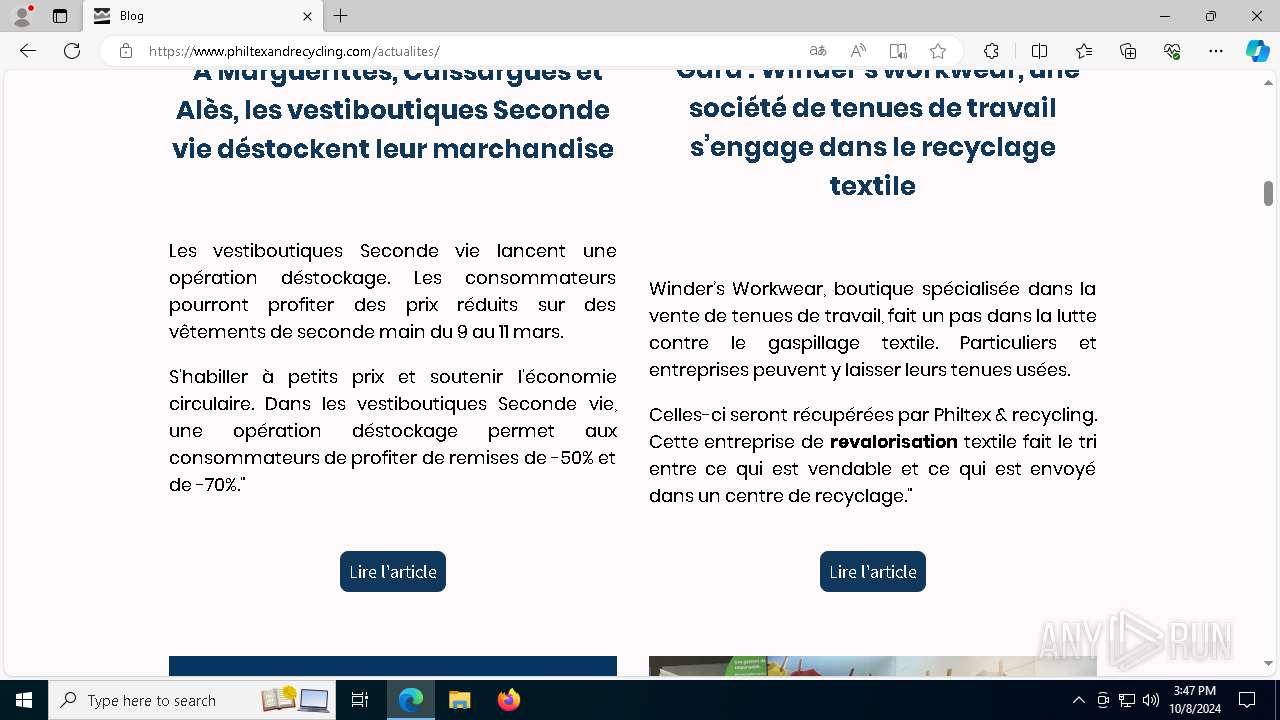Close the Blog tab
Image resolution: width=1280 pixels, height=720 pixels.
click(x=307, y=16)
